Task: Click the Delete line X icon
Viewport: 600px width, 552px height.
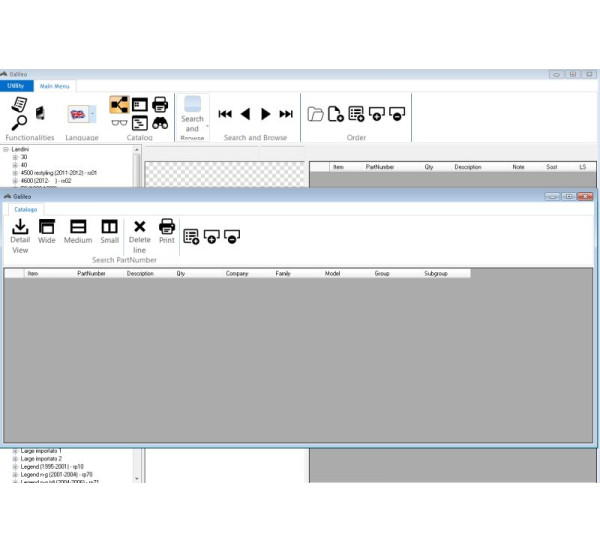Action: 139,227
